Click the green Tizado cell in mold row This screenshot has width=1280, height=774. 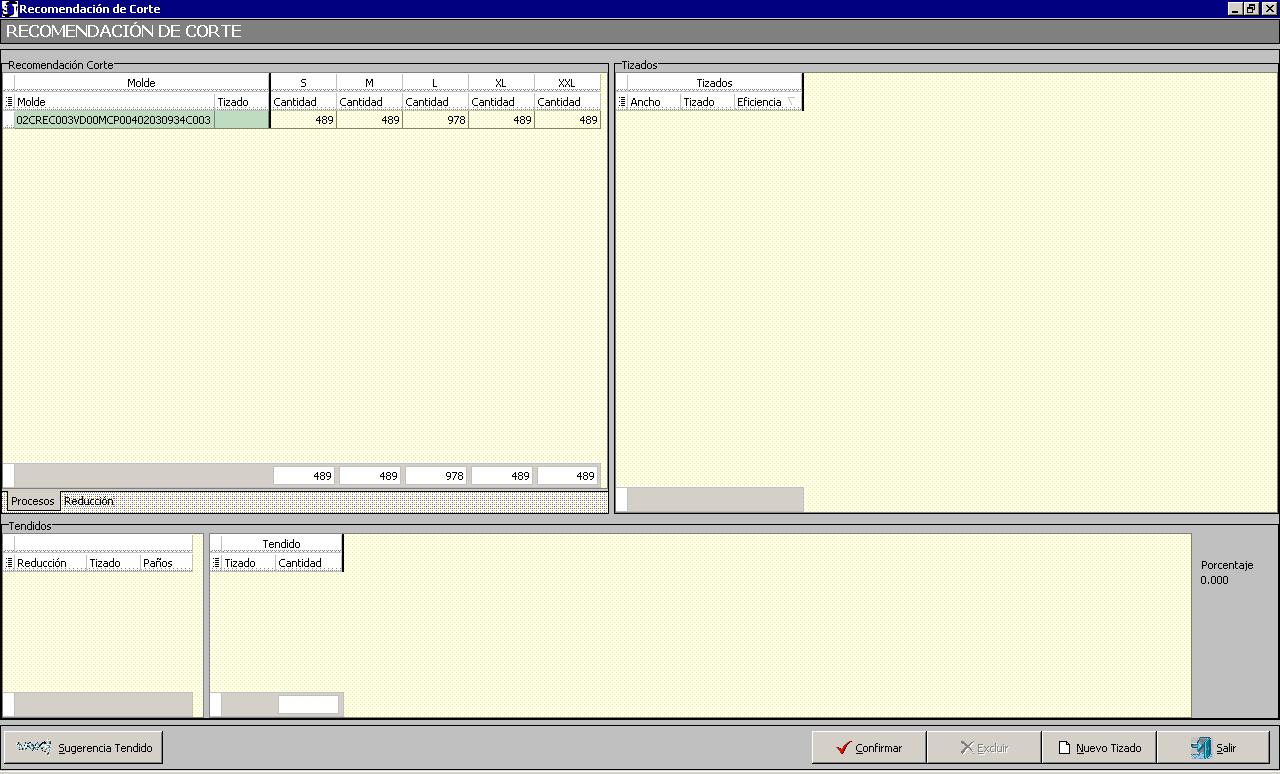[x=241, y=120]
